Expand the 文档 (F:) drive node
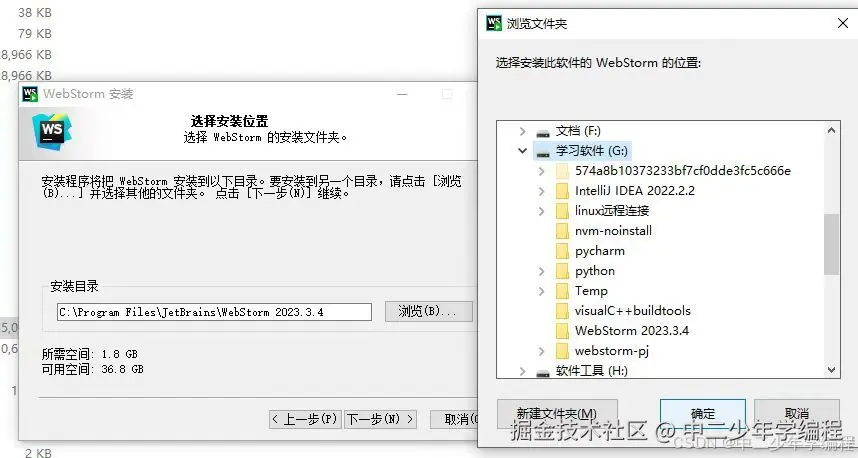 pos(523,131)
